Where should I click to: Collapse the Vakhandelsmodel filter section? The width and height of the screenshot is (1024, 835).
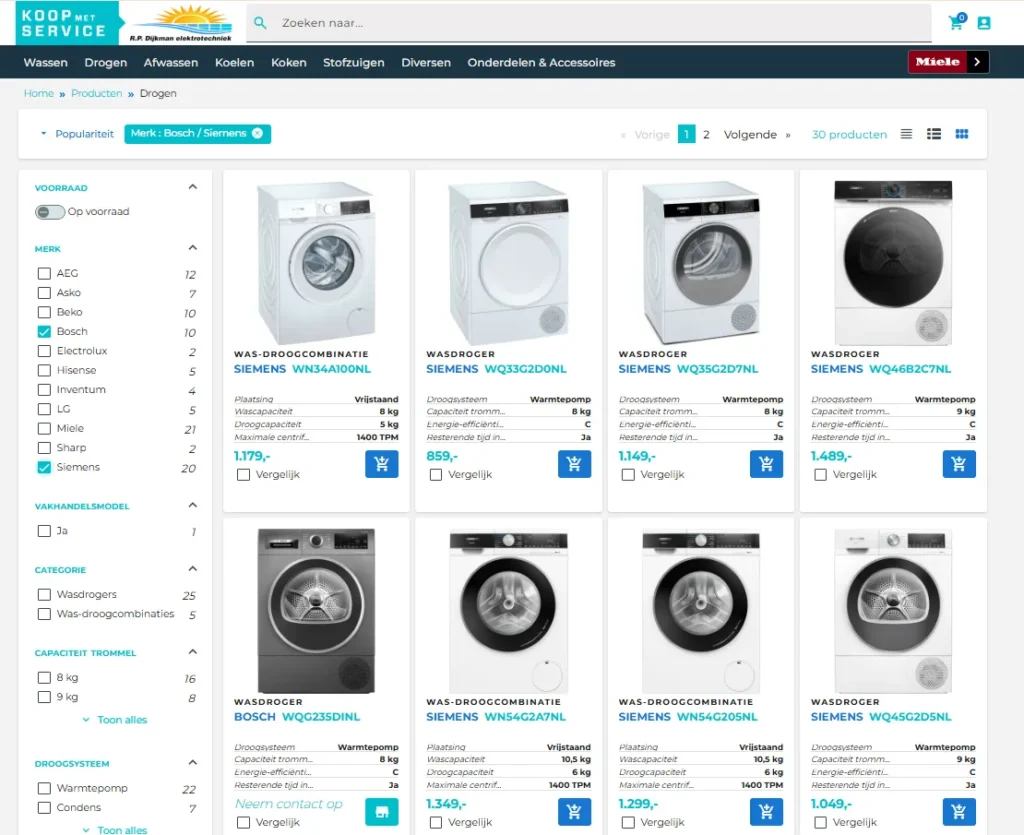click(193, 505)
